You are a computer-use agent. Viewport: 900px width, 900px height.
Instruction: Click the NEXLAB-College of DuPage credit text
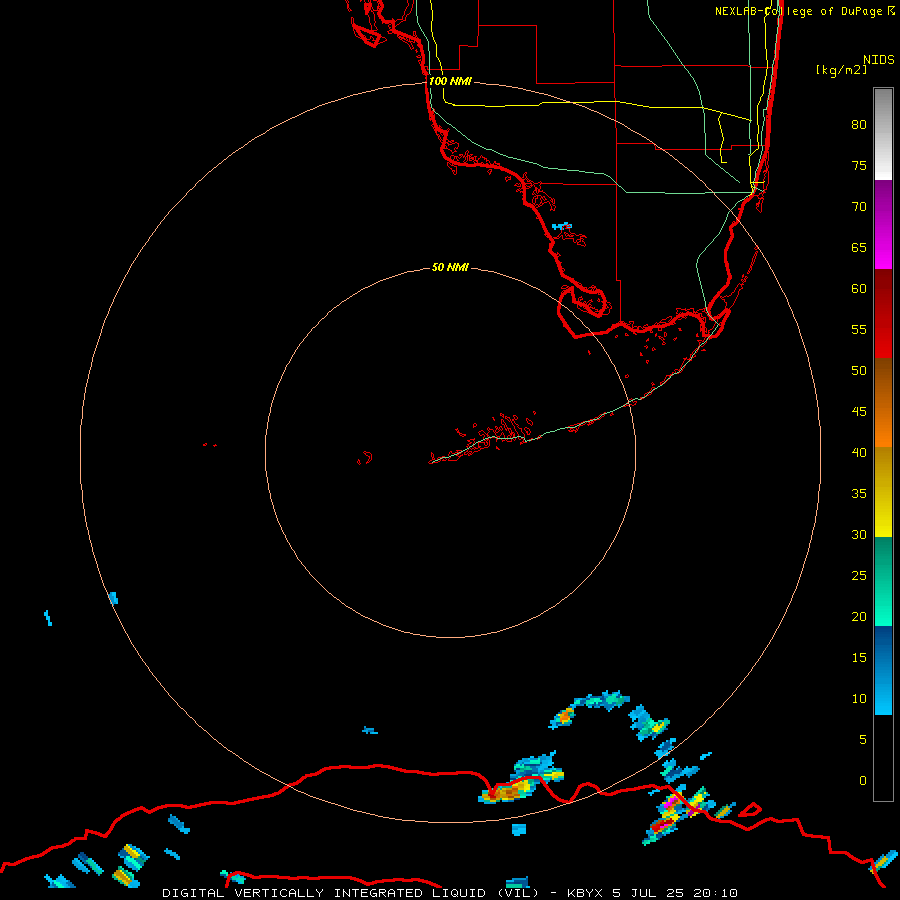point(805,11)
